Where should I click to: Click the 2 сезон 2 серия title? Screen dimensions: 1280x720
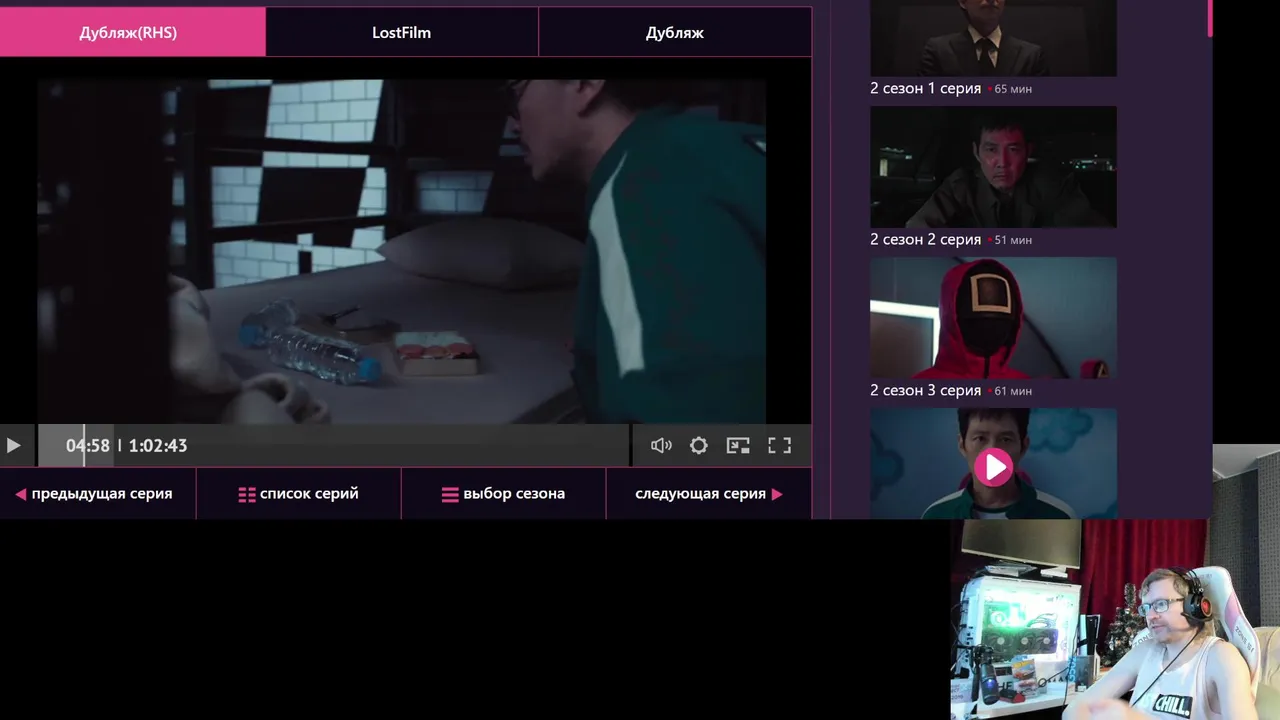925,239
